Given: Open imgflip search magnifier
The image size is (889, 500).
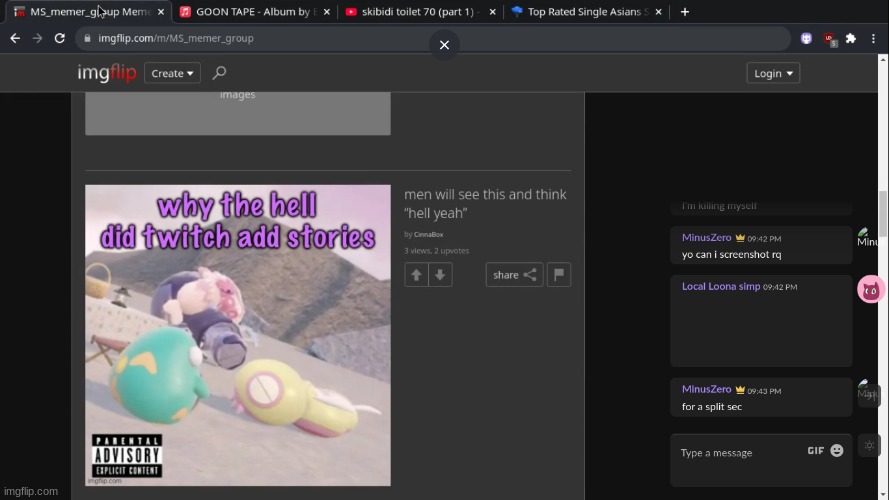Looking at the screenshot, I should coord(219,73).
